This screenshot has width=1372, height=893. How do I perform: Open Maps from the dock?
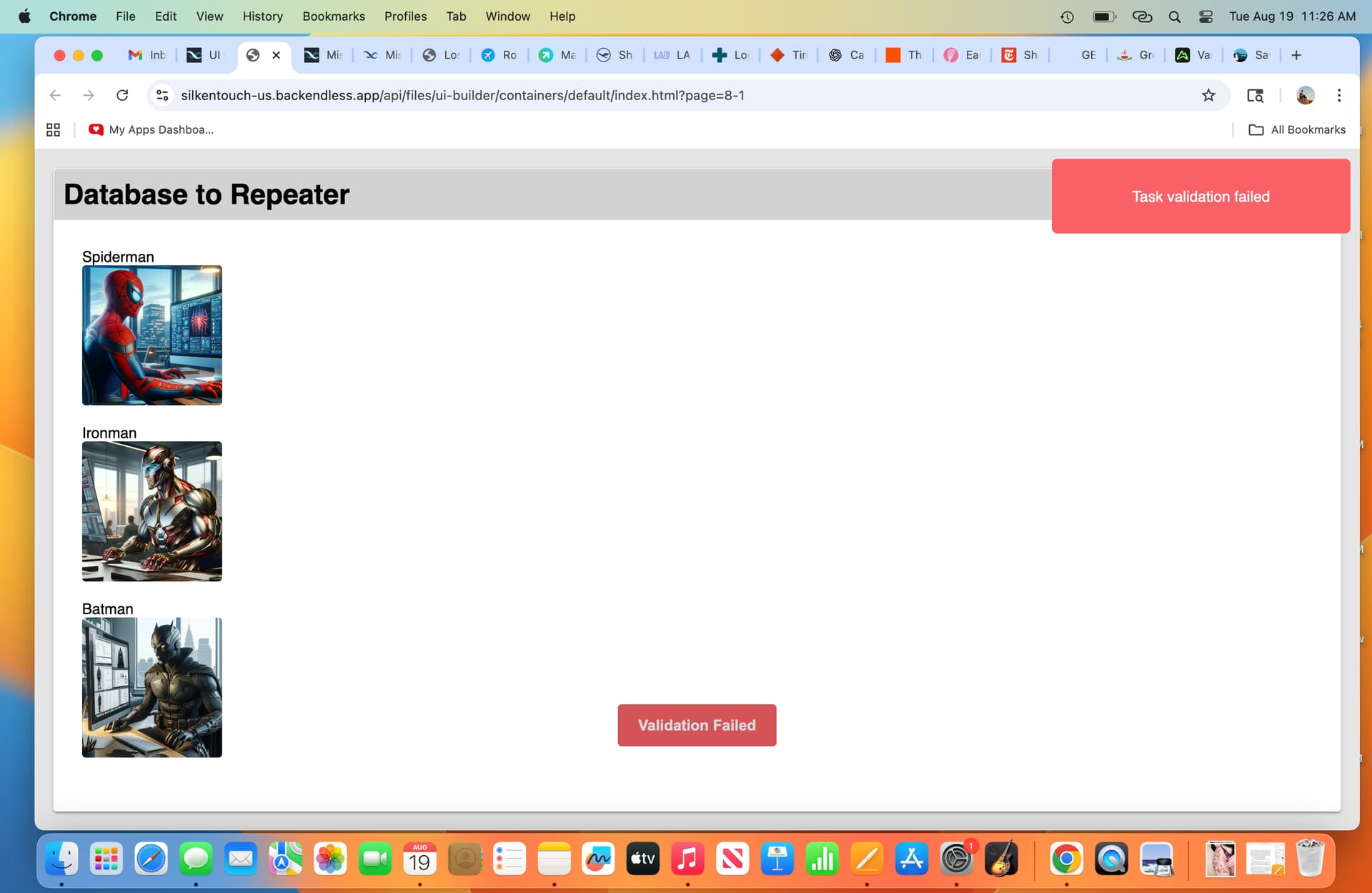pyautogui.click(x=285, y=859)
